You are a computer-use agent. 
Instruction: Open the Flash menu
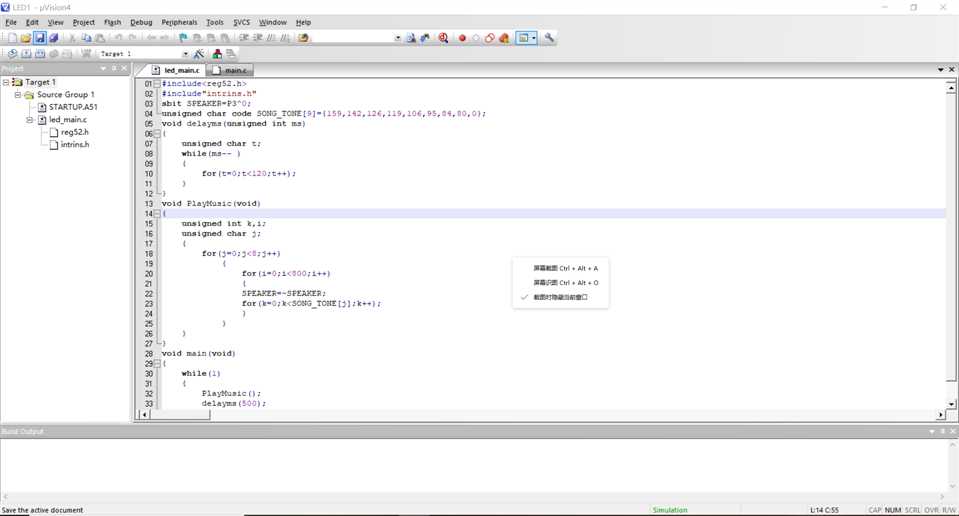(x=113, y=22)
